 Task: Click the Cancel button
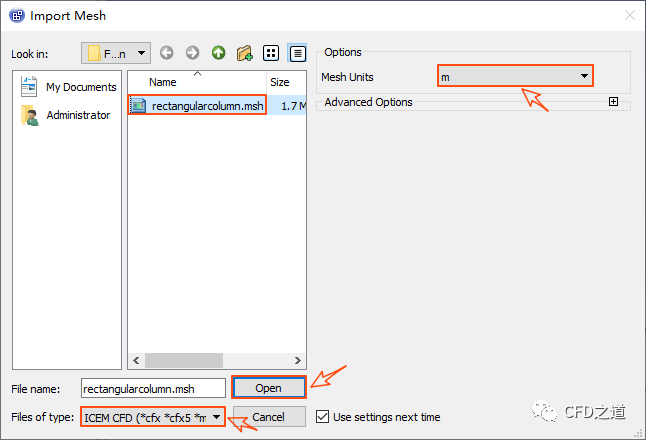click(x=269, y=417)
